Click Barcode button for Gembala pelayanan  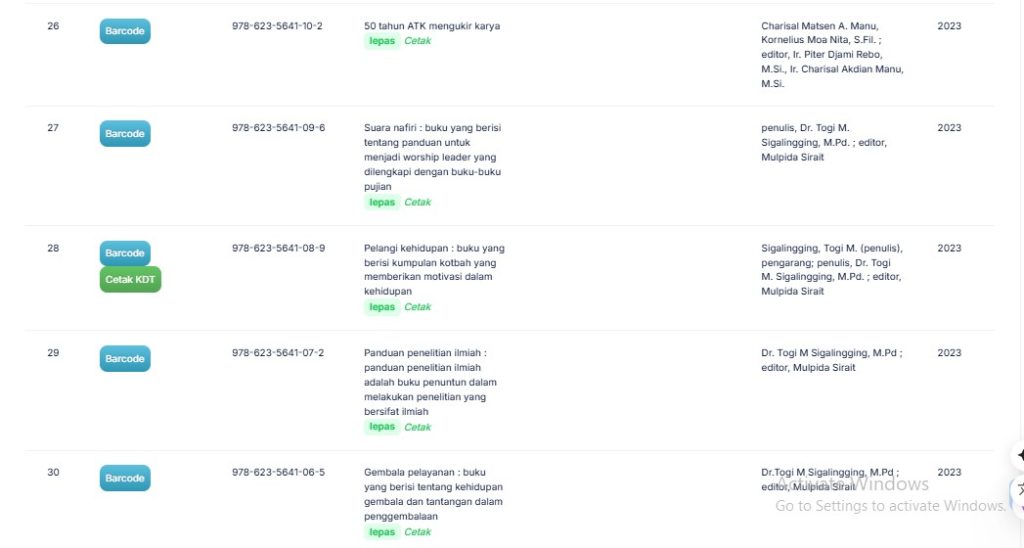click(125, 478)
